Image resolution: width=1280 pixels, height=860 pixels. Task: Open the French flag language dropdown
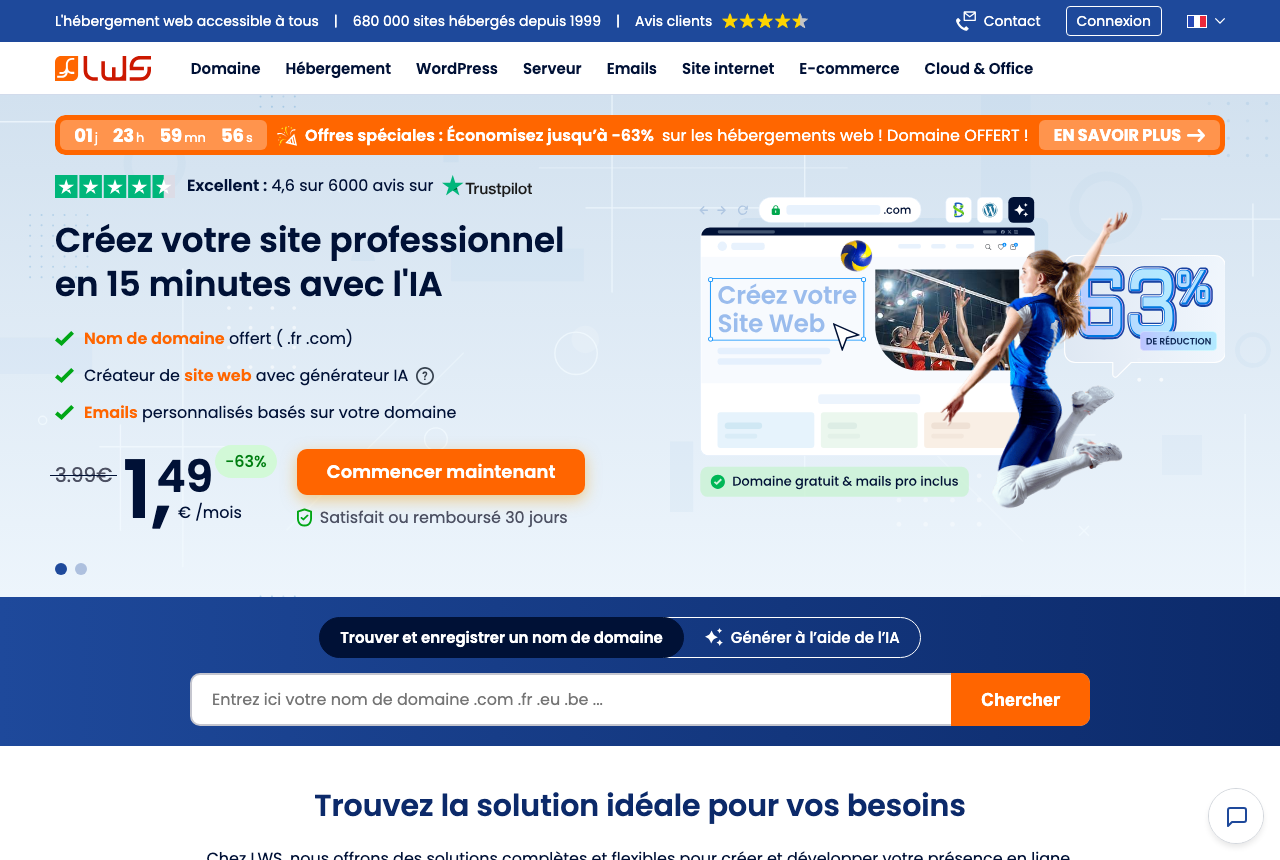tap(1206, 21)
